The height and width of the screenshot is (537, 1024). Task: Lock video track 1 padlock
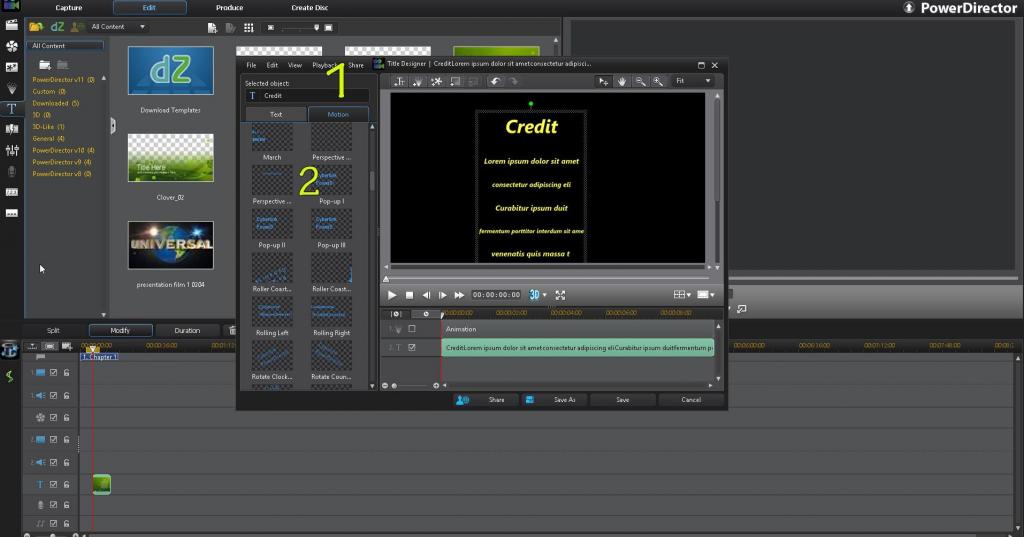pos(66,372)
